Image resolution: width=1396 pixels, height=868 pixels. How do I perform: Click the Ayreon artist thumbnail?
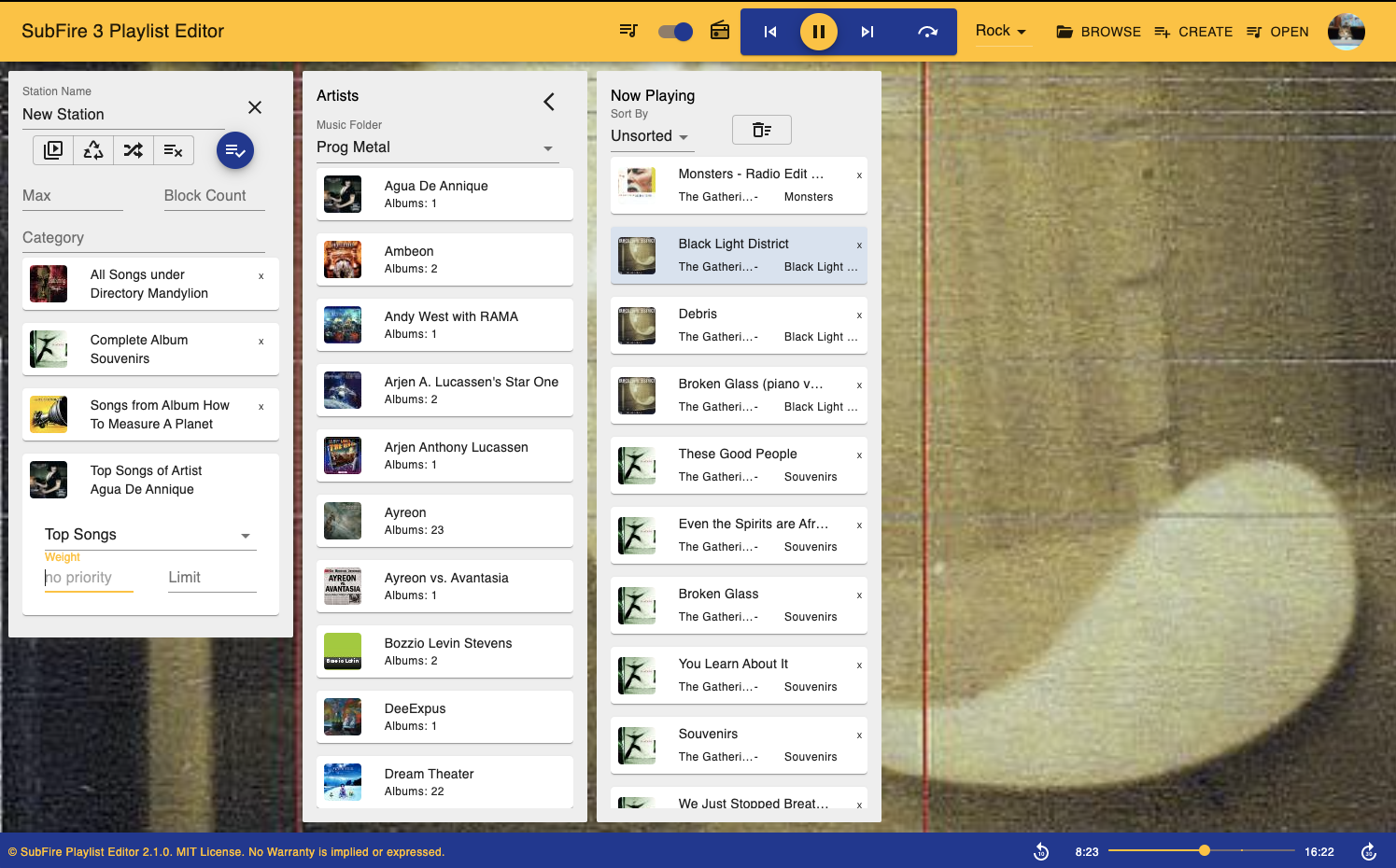coord(343,521)
